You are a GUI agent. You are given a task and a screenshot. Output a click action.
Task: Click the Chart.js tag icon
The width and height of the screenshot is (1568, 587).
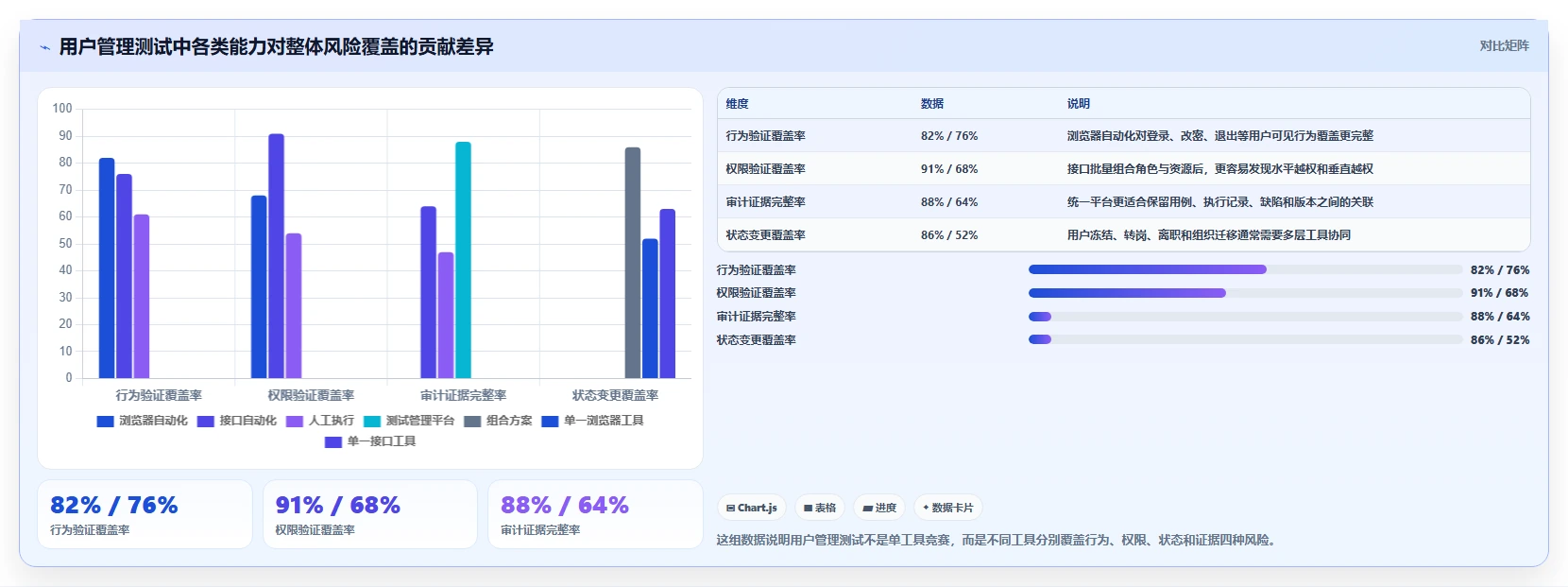point(730,508)
